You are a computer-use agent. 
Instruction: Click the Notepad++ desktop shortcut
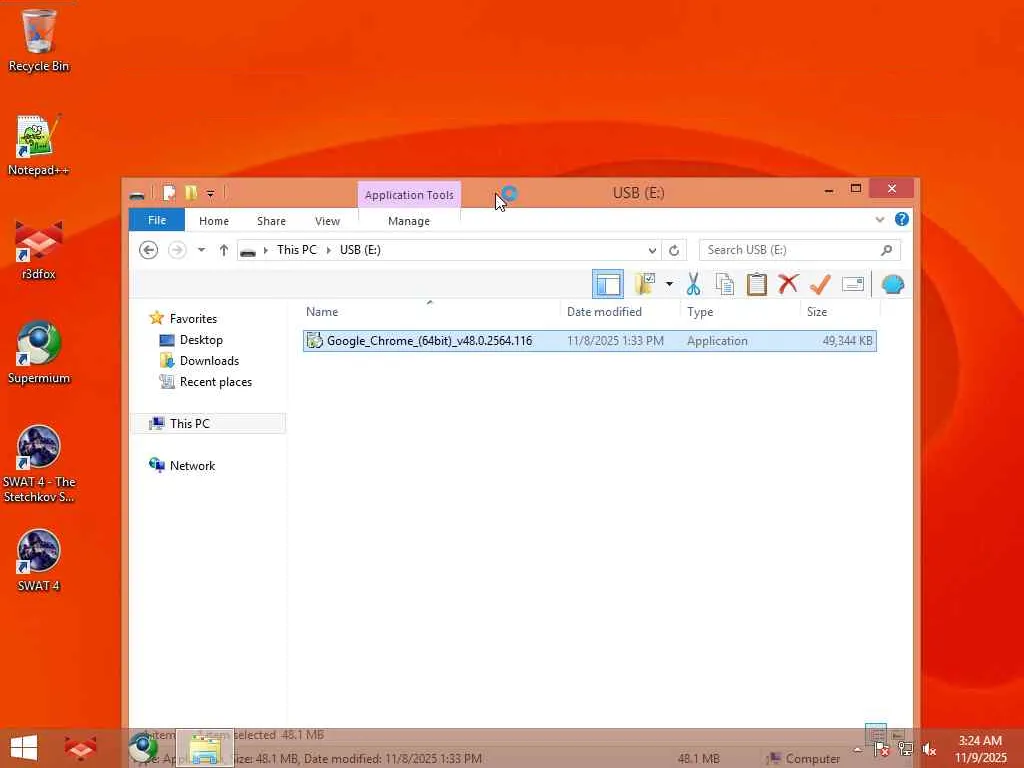click(39, 145)
